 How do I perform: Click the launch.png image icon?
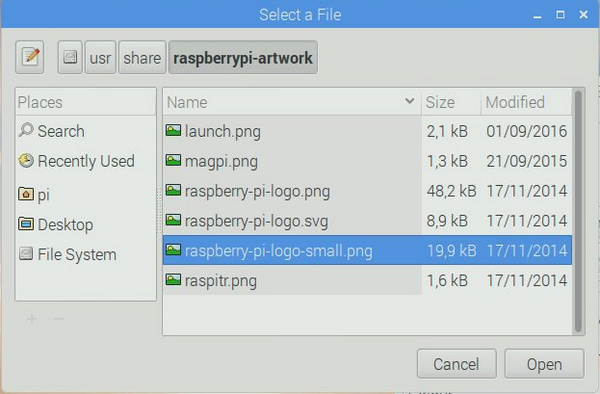tap(173, 130)
